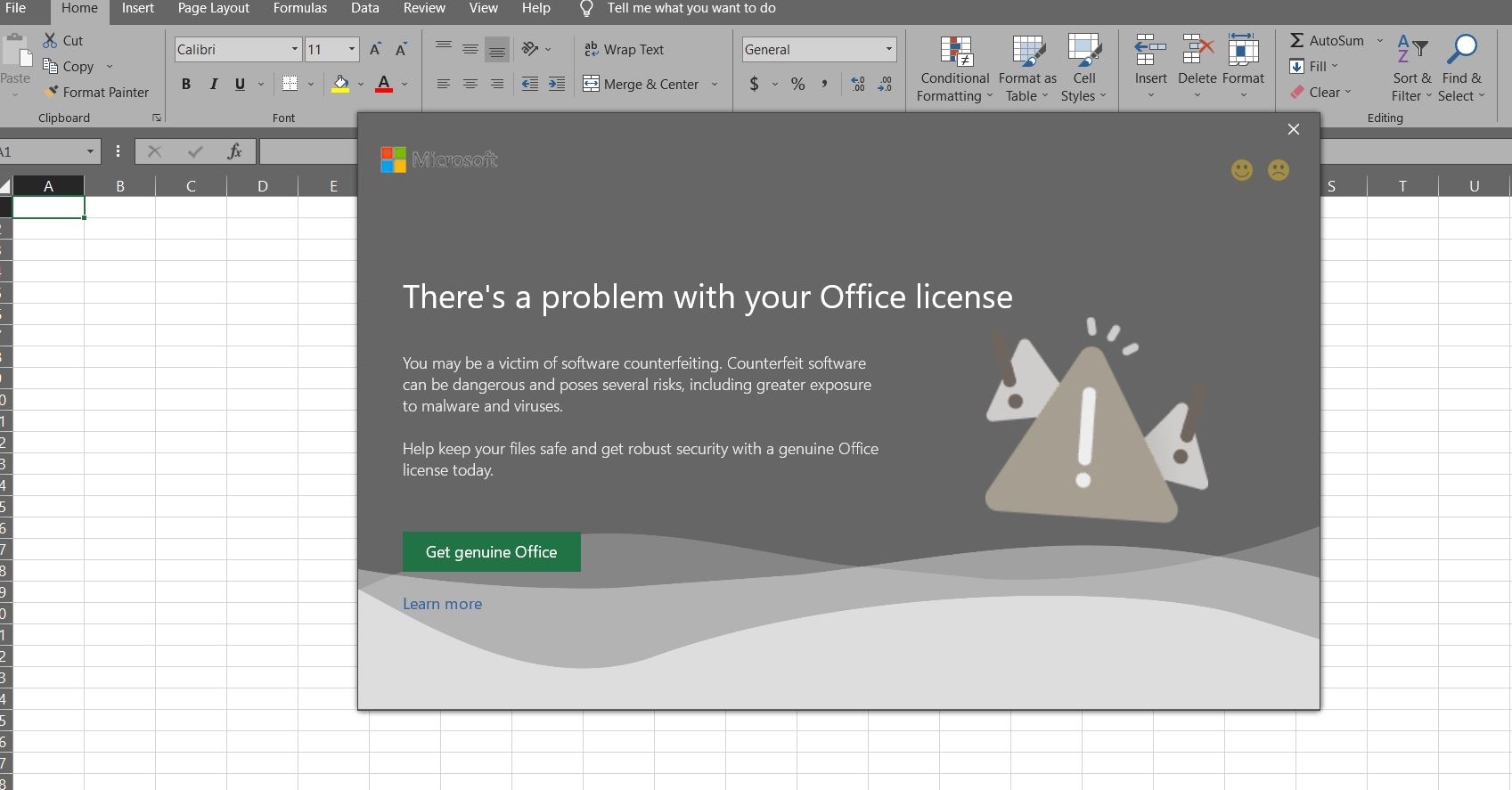The image size is (1512, 790).
Task: Click Get genuine Office button
Action: pos(492,552)
